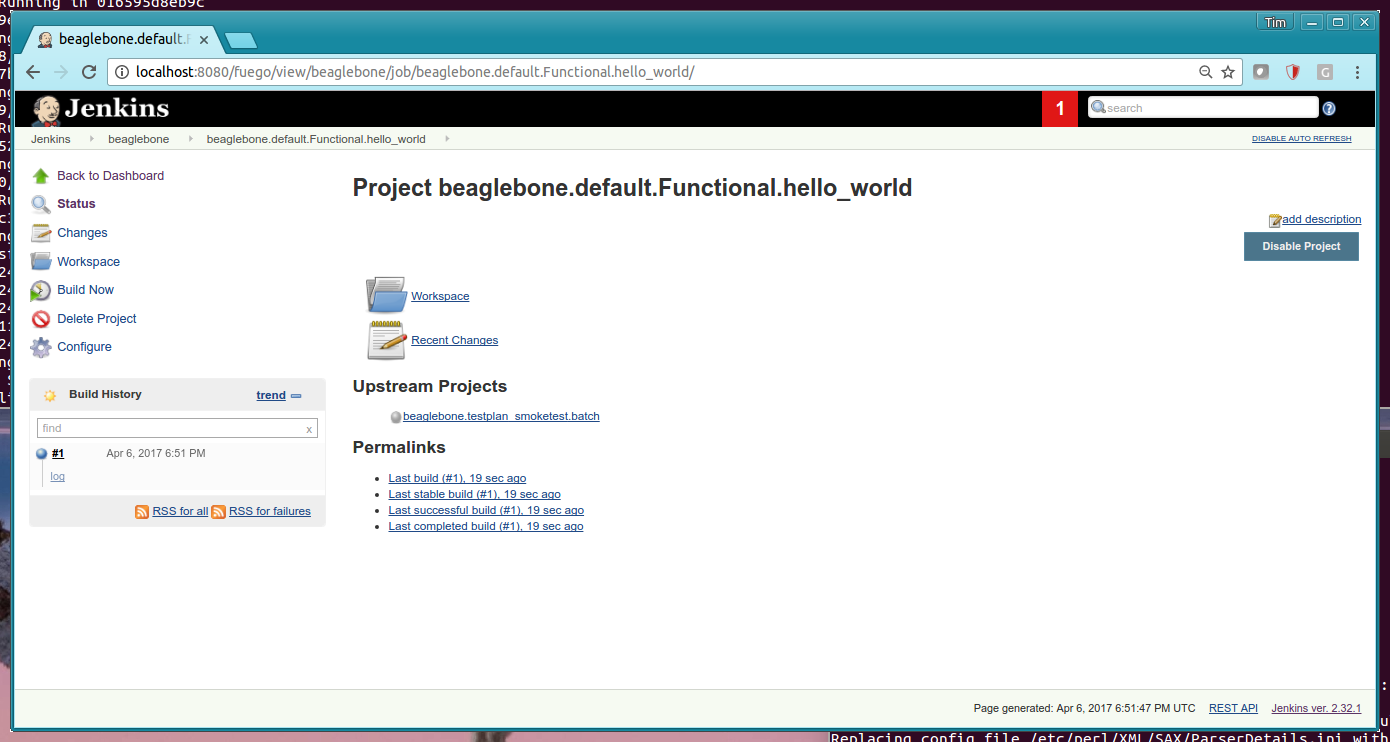Click the Tim profile button in title bar
Image resolution: width=1390 pixels, height=742 pixels.
point(1276,22)
